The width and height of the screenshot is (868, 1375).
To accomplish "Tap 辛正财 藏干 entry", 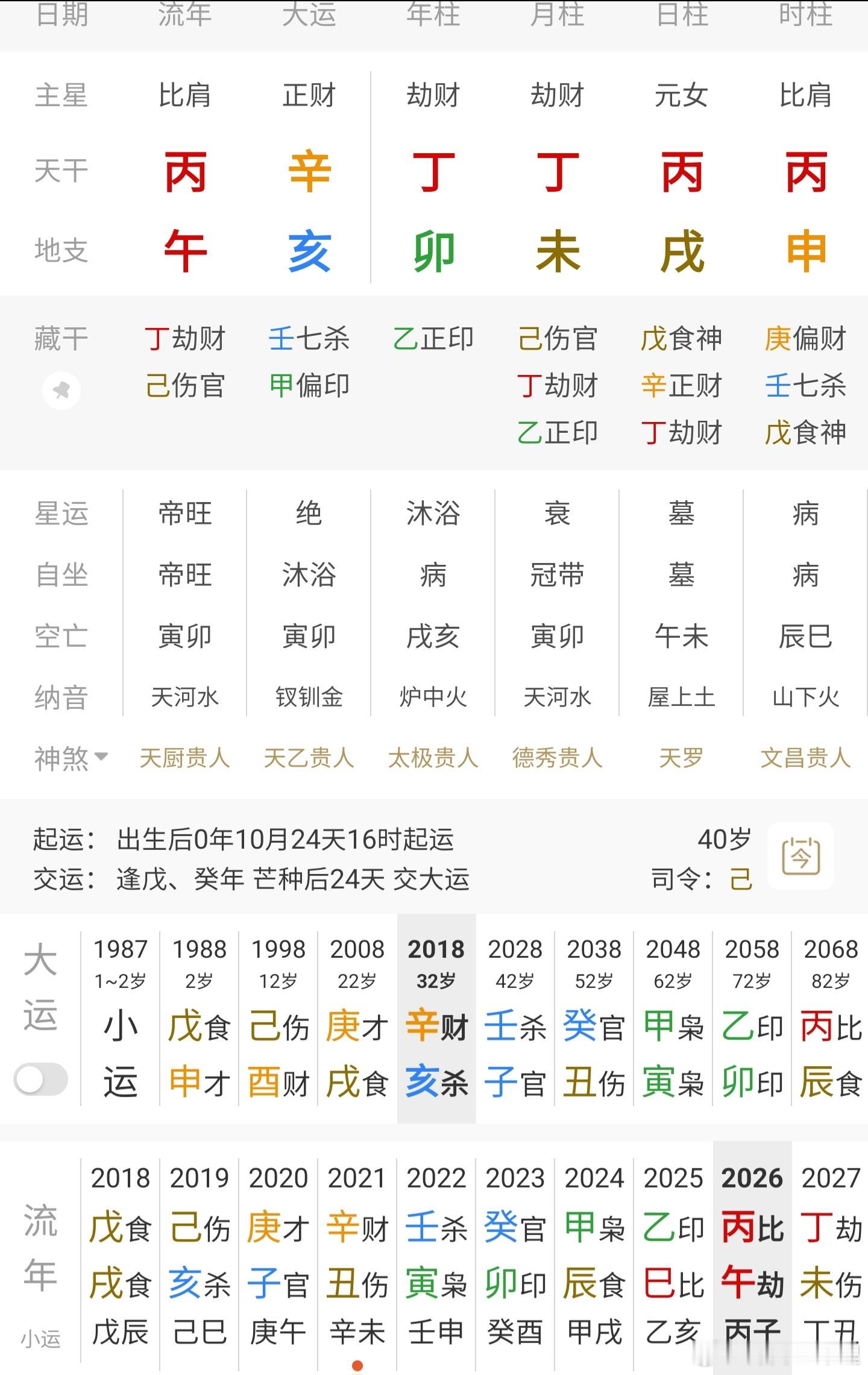I will coord(682,385).
